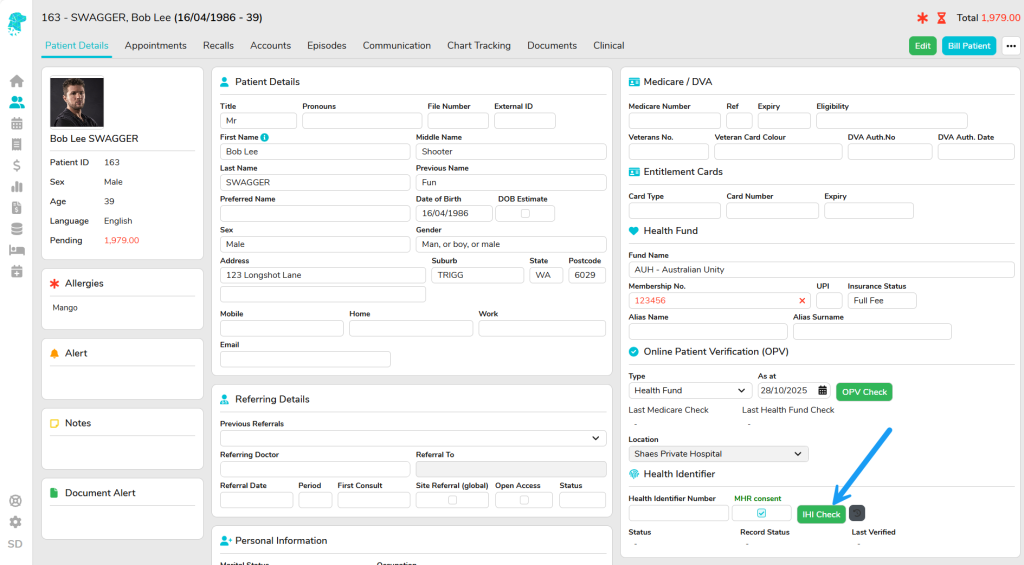The width and height of the screenshot is (1024, 565).
Task: Click the hospital bed icon in sidebar
Action: click(16, 250)
